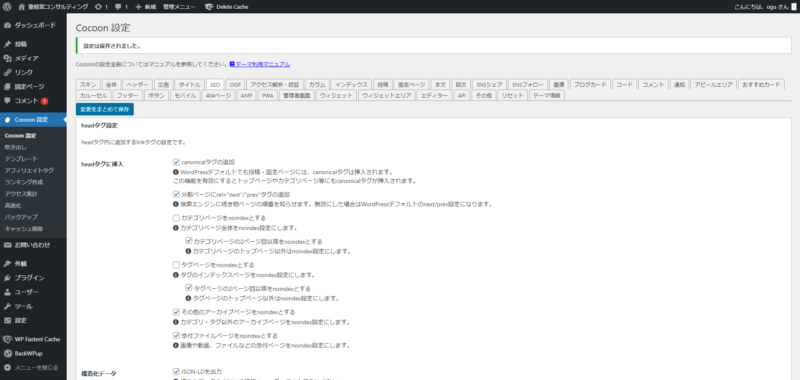The height and width of the screenshot is (380, 800).
Task: Open the お問い合わせ sidebar item
Action: tap(33, 245)
